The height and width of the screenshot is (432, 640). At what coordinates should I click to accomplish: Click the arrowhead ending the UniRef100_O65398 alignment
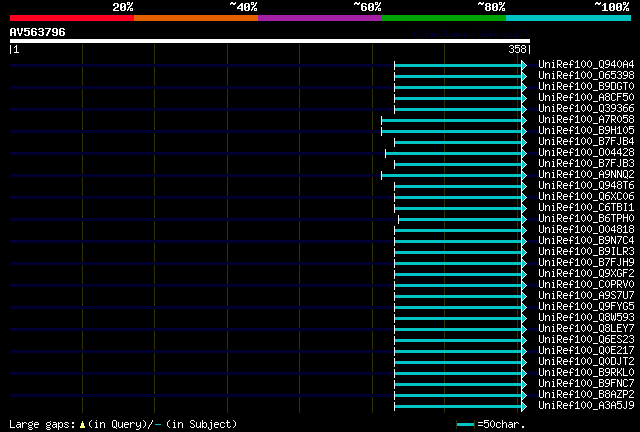524,76
